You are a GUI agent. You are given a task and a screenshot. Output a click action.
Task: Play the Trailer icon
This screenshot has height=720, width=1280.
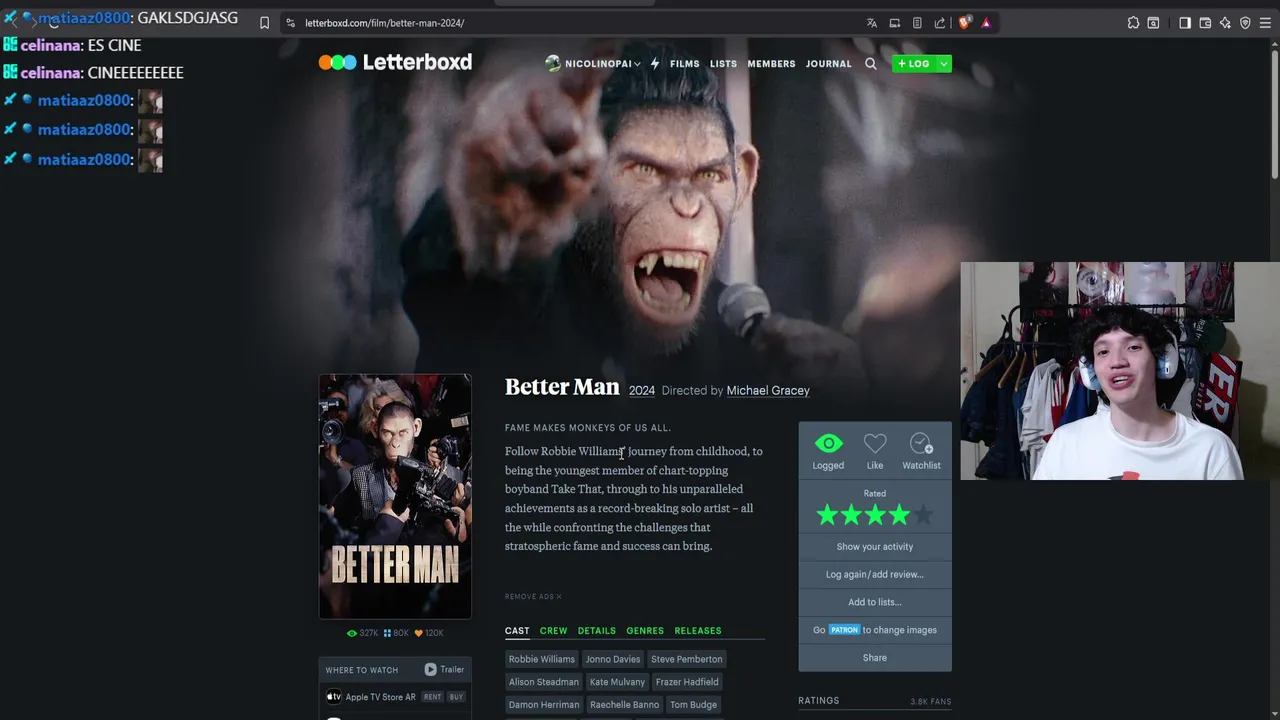(x=430, y=670)
